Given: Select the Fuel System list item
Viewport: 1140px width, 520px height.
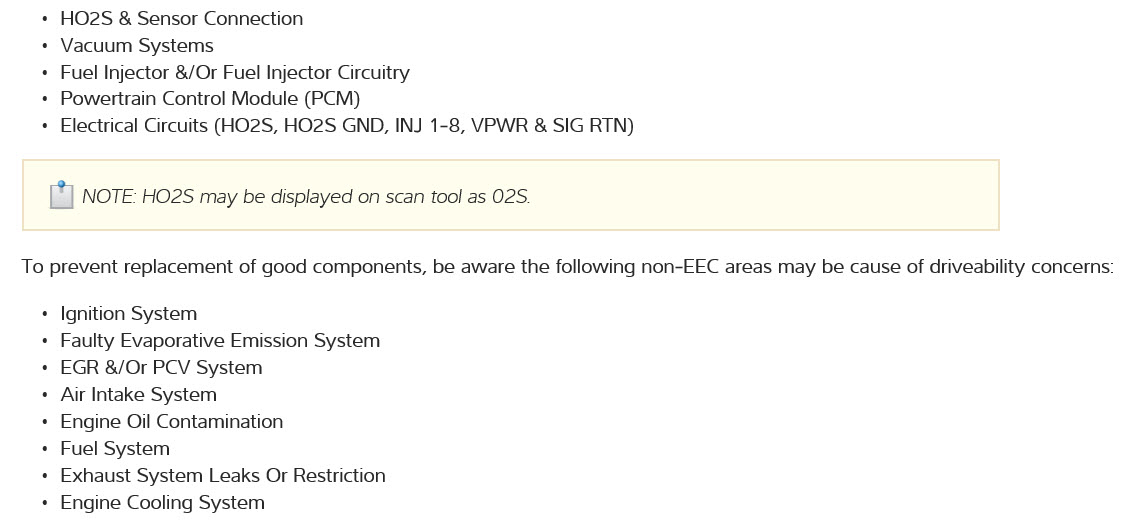Looking at the screenshot, I should 115,449.
